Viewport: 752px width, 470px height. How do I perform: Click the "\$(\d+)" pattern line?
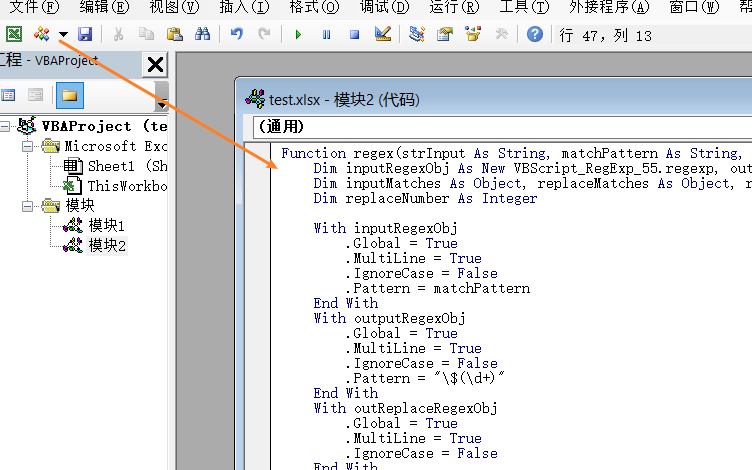(425, 378)
